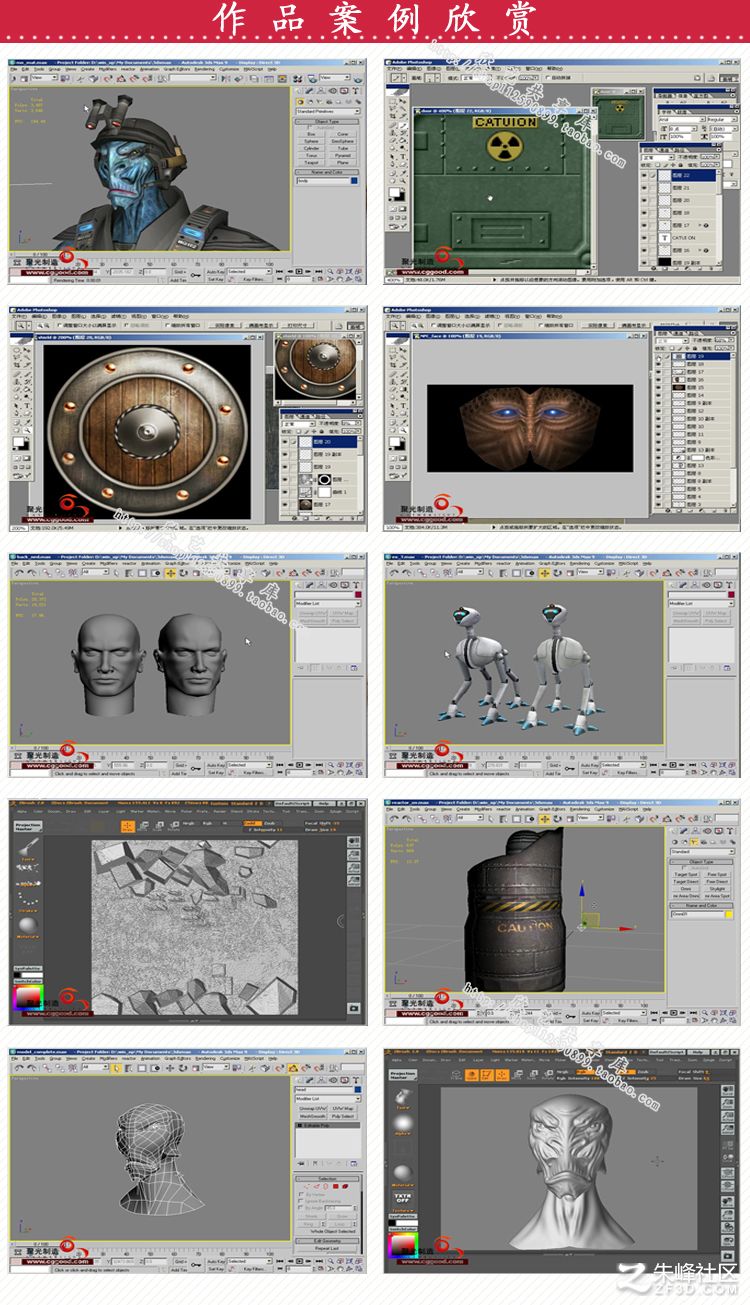The image size is (750, 1305).
Task: Click Projection Master in ZBrush rubble window
Action: (x=28, y=825)
